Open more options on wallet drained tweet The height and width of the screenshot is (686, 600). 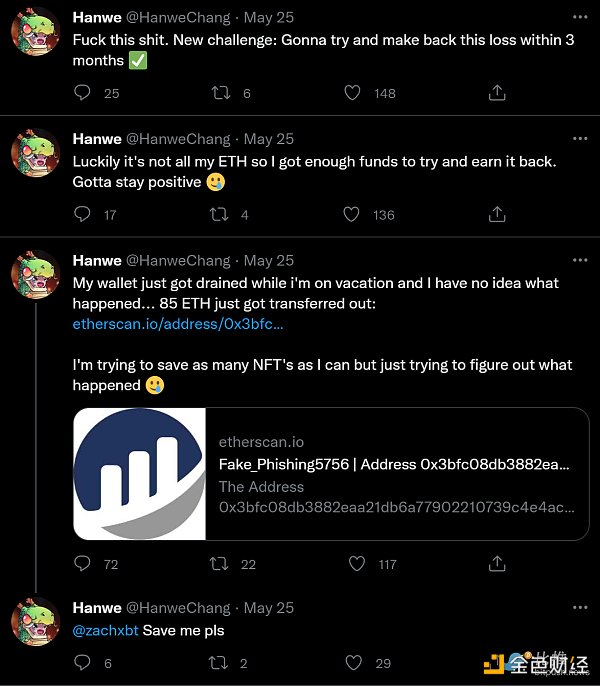(579, 260)
